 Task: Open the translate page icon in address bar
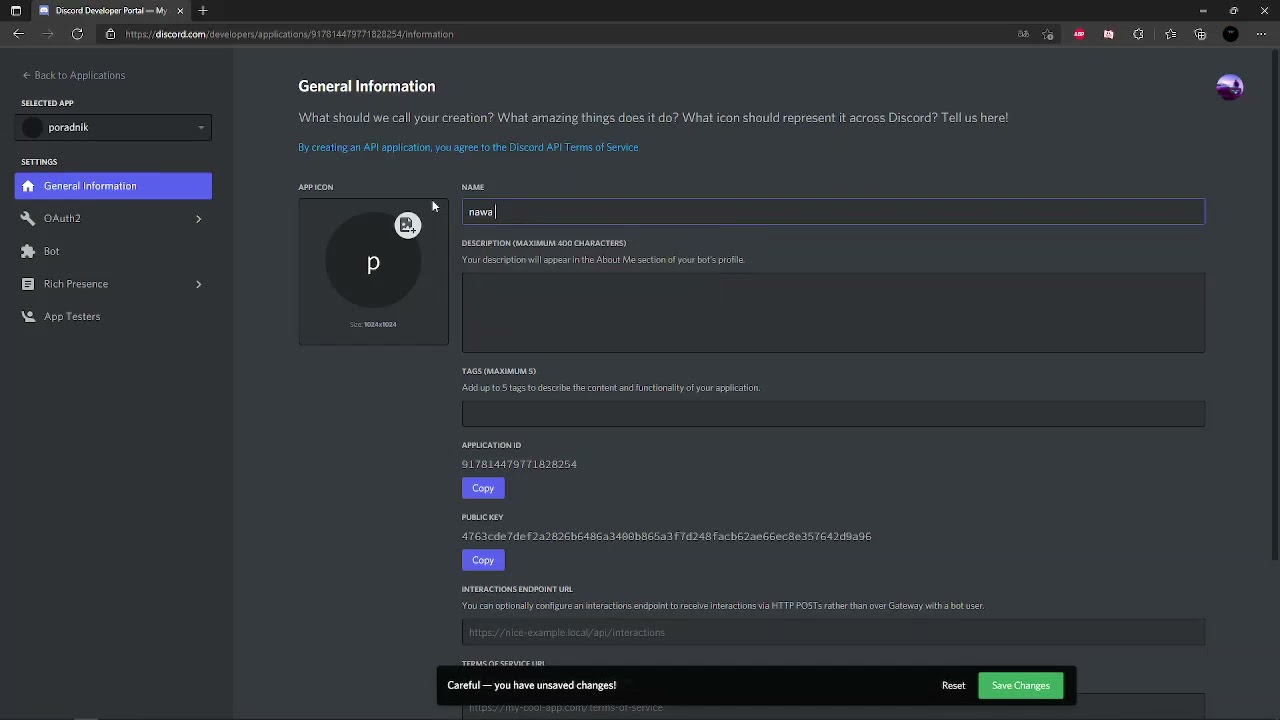[x=1023, y=34]
